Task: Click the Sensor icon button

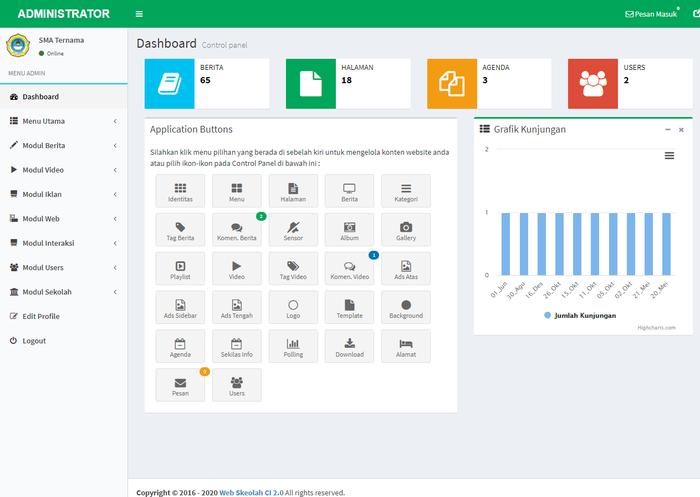Action: click(293, 230)
